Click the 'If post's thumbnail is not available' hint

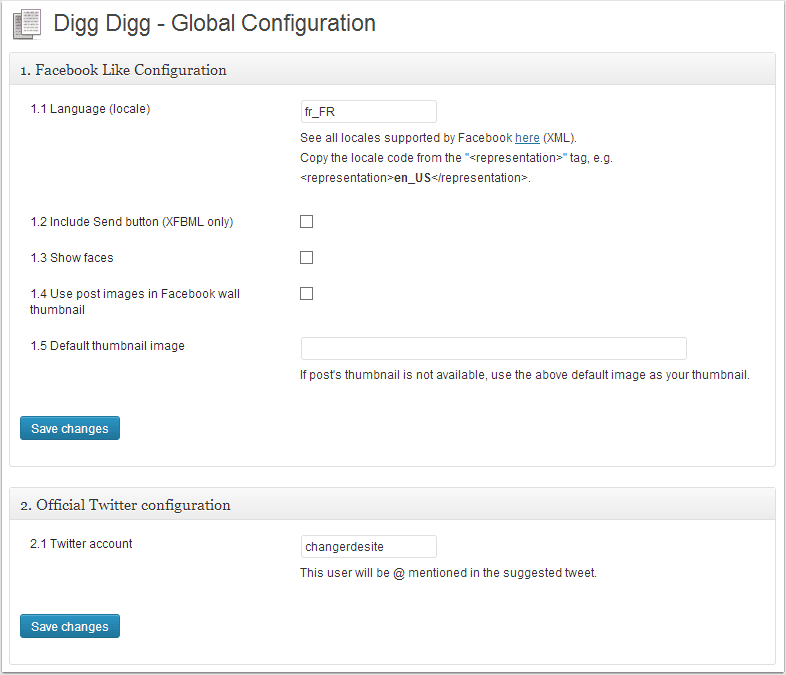[x=525, y=375]
